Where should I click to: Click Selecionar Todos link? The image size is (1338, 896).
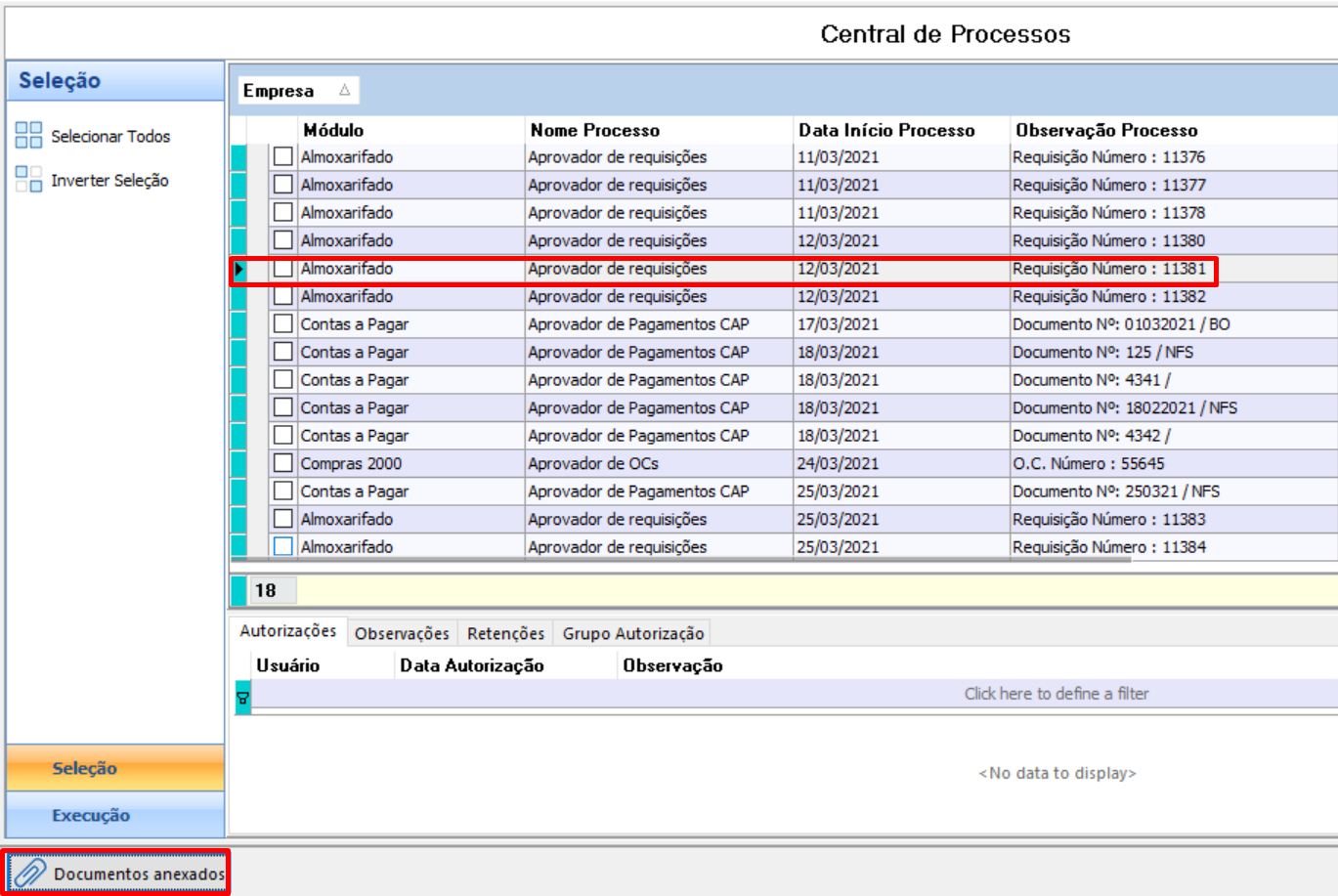[x=110, y=136]
